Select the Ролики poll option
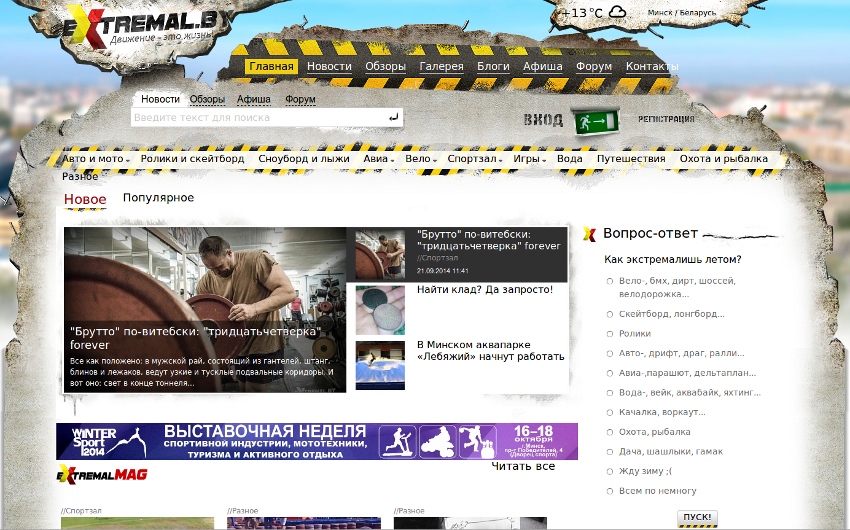This screenshot has width=850, height=530. 610,334
